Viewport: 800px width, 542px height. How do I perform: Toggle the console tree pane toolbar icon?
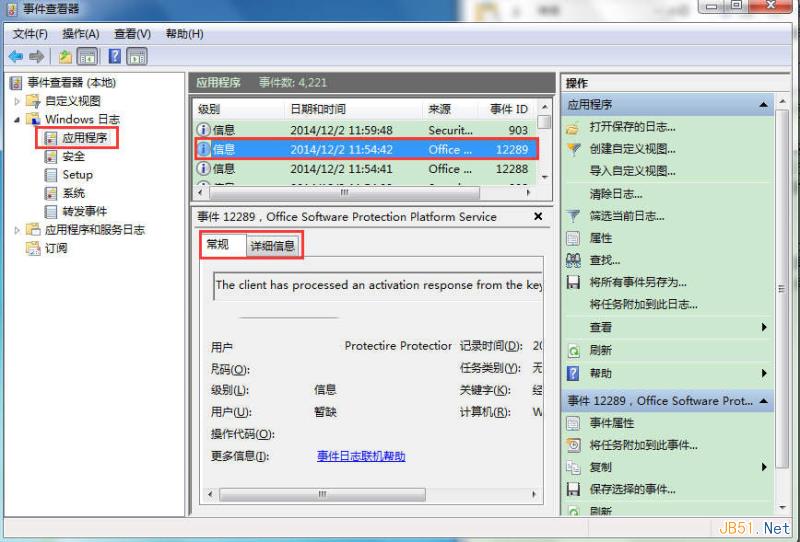[87, 56]
